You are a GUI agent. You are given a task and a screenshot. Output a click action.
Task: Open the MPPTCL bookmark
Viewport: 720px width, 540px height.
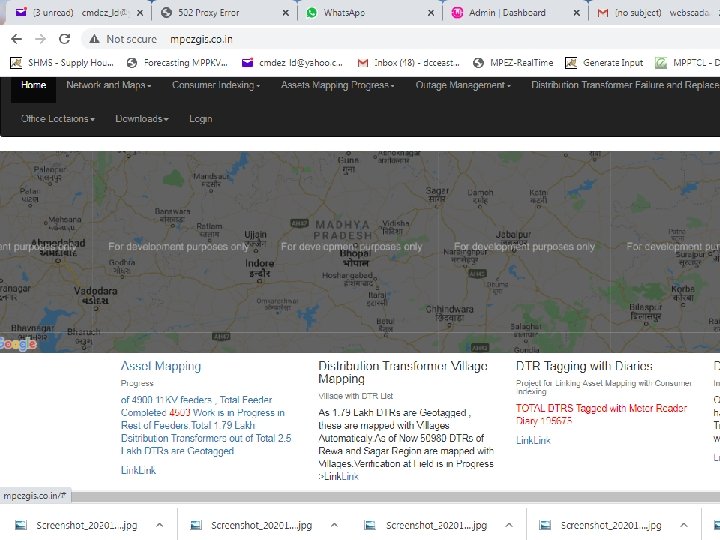click(687, 63)
